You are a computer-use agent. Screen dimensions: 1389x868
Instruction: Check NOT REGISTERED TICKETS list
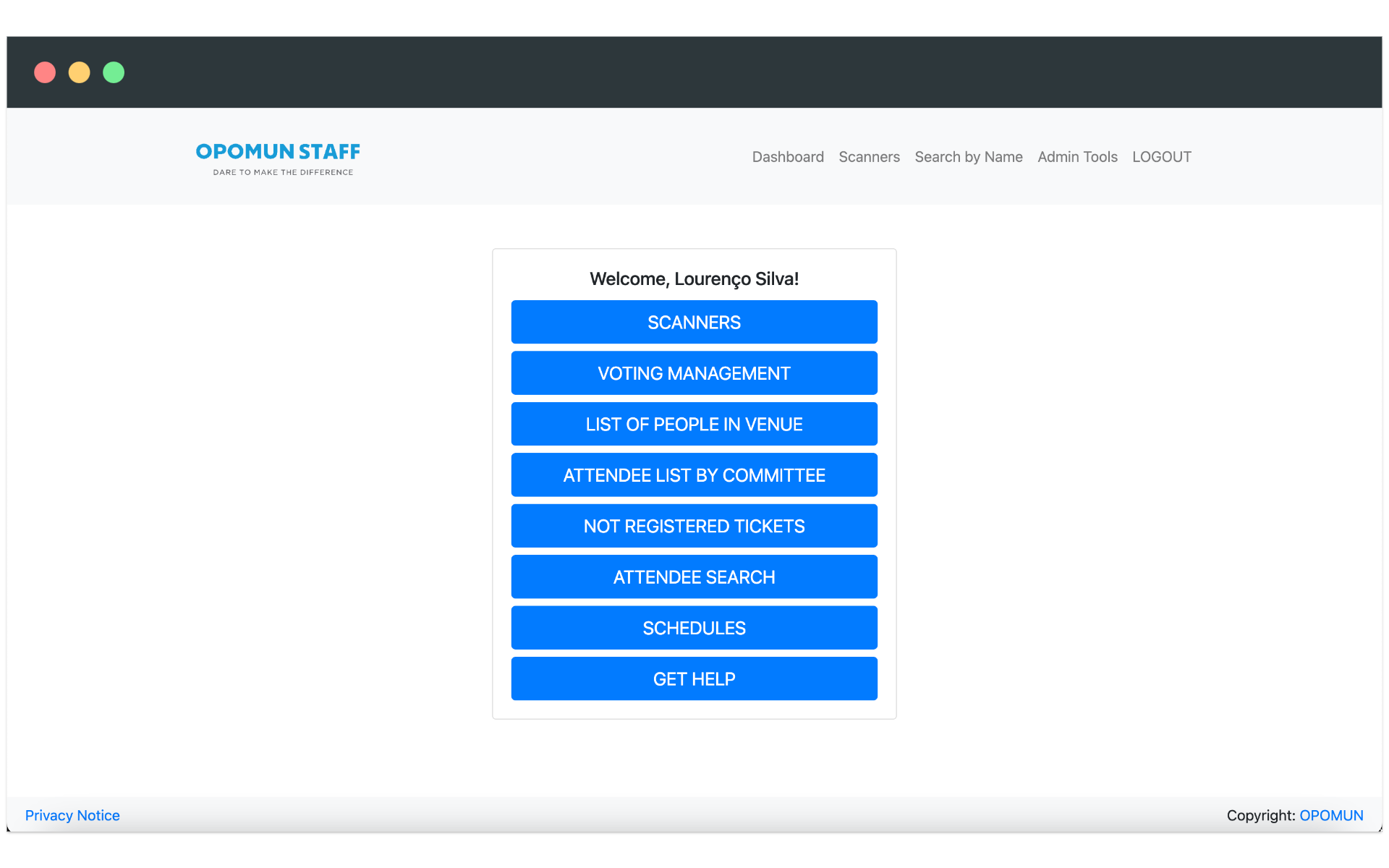tap(694, 526)
